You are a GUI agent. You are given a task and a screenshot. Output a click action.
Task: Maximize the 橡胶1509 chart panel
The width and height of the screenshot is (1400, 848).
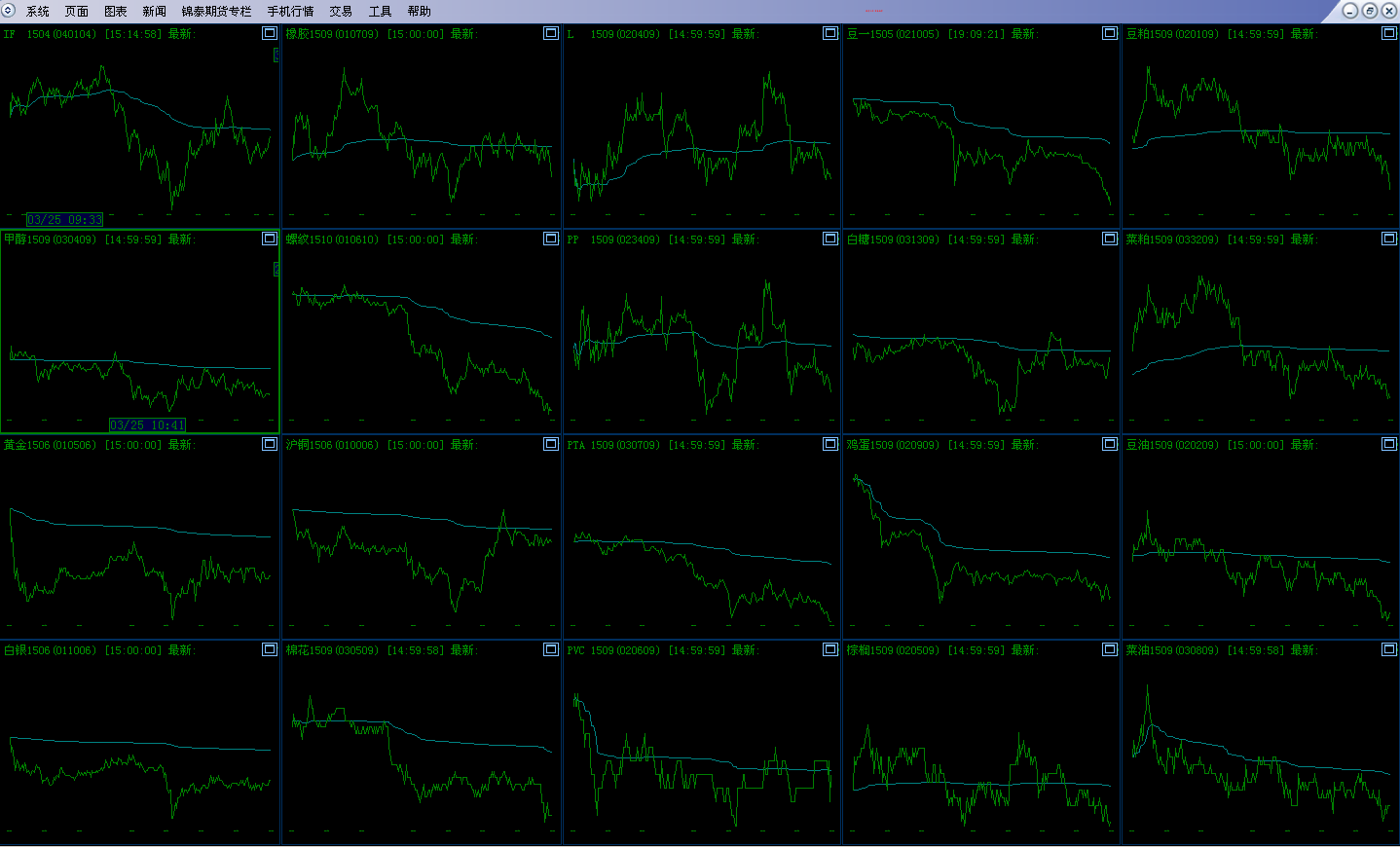551,33
